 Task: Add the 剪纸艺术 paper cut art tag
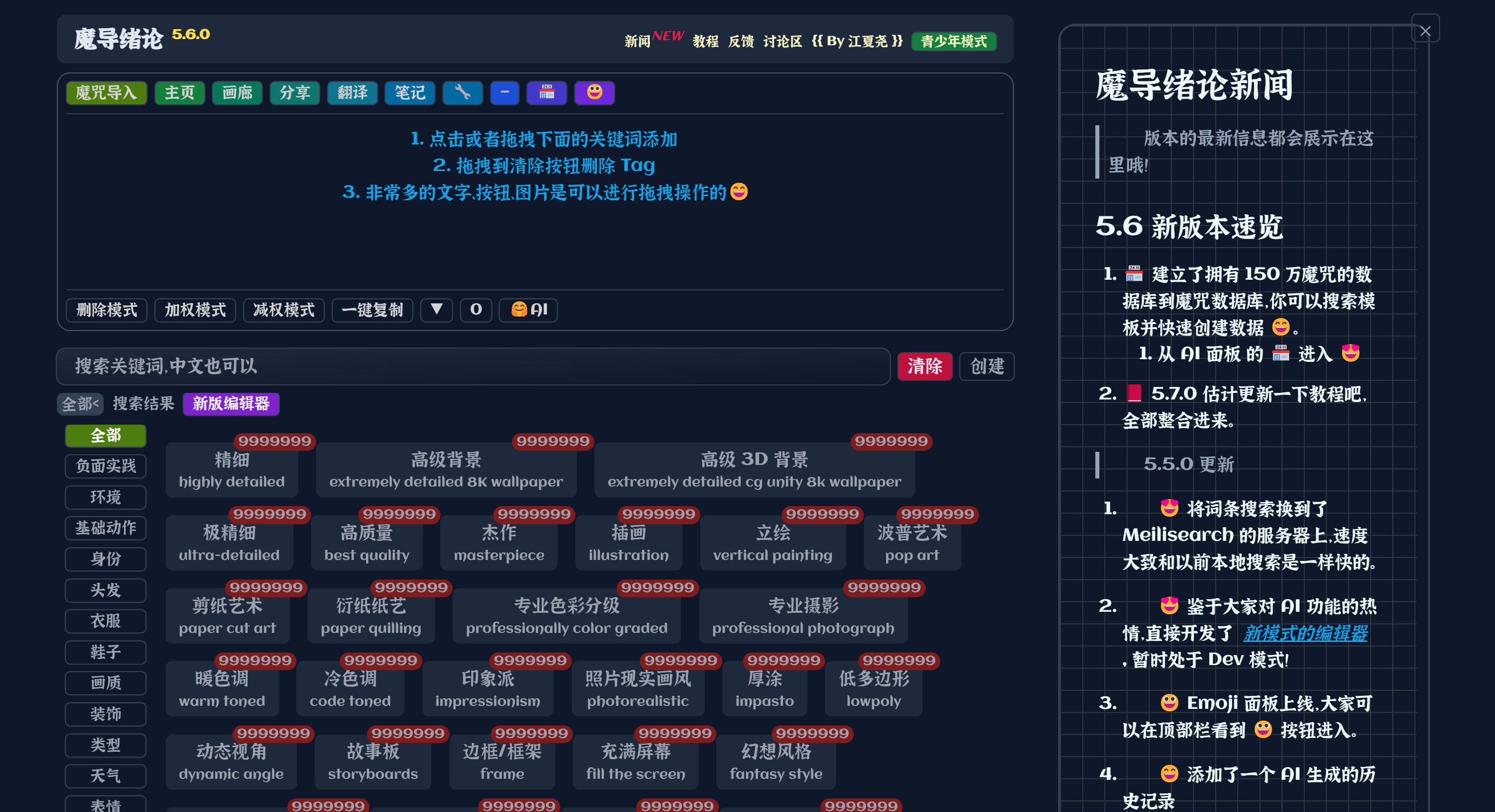228,616
